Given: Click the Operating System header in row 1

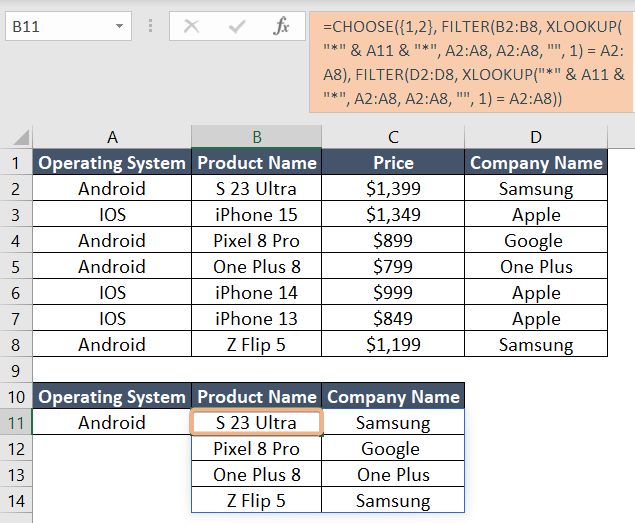Looking at the screenshot, I should click(x=112, y=162).
